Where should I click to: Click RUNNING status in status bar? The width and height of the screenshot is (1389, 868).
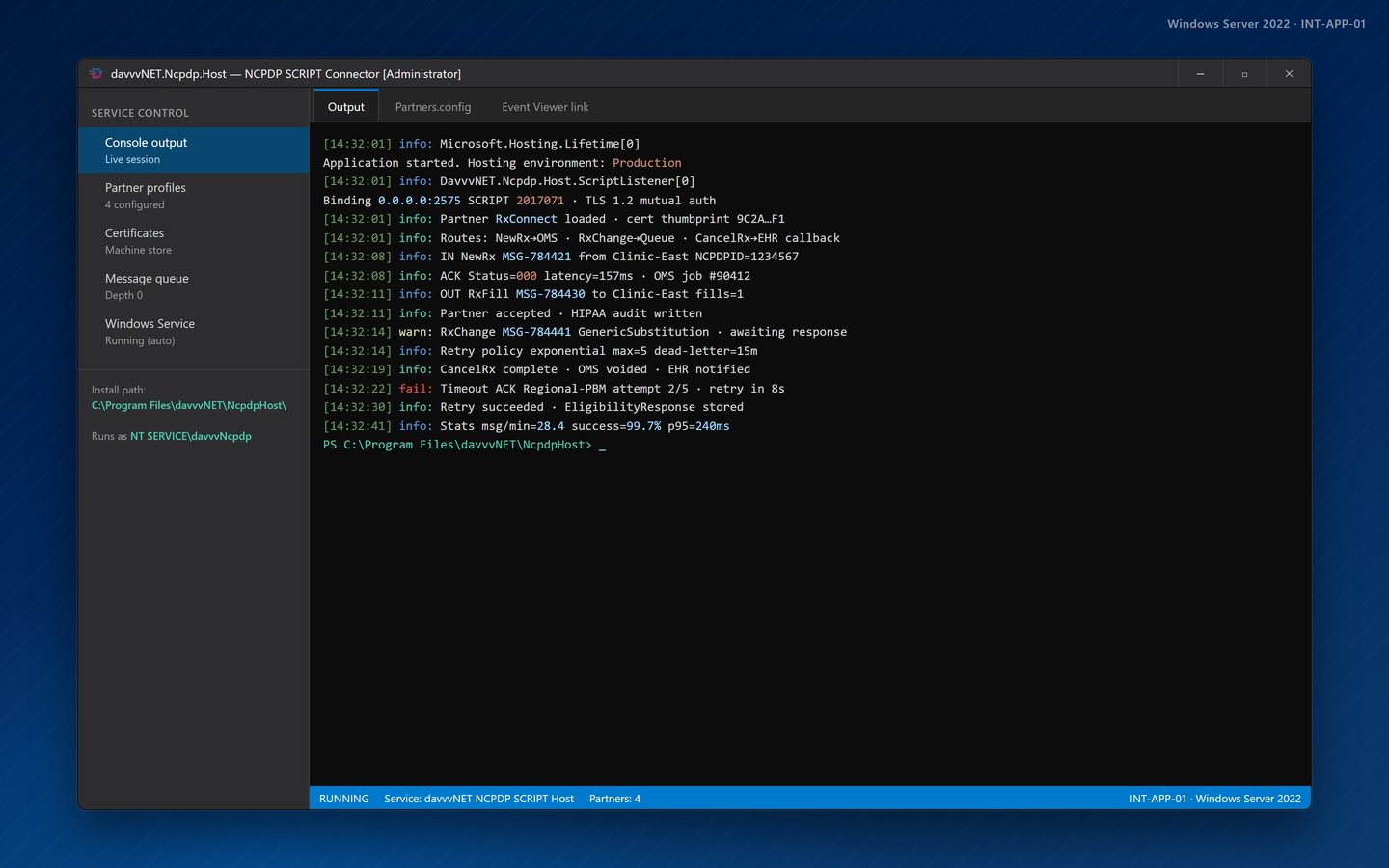(x=344, y=799)
